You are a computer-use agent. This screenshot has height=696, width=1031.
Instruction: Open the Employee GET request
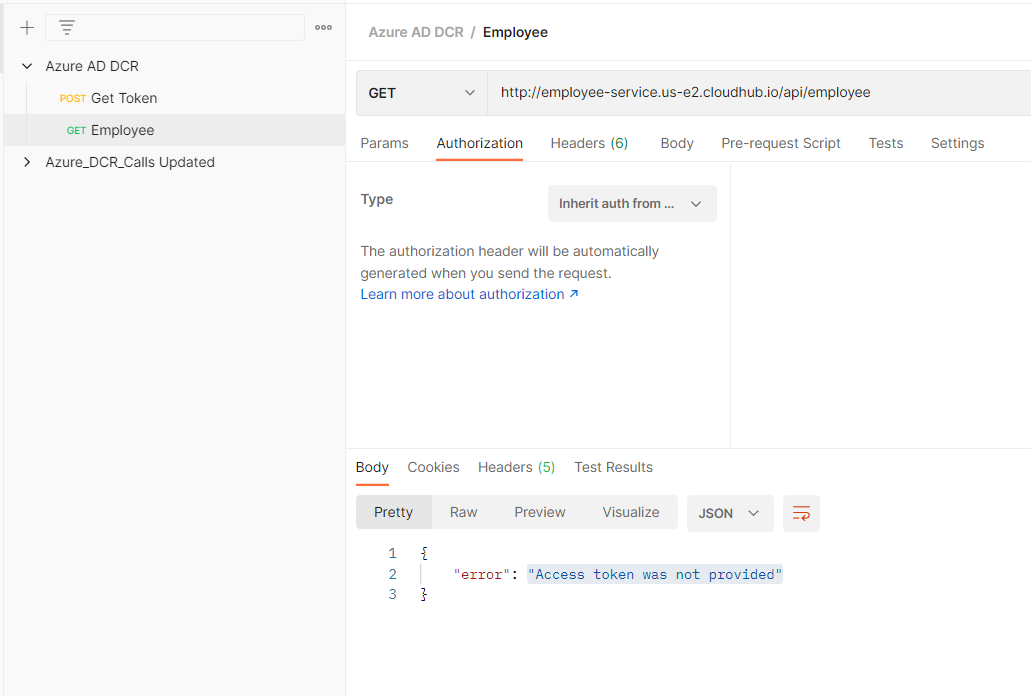click(x=121, y=129)
